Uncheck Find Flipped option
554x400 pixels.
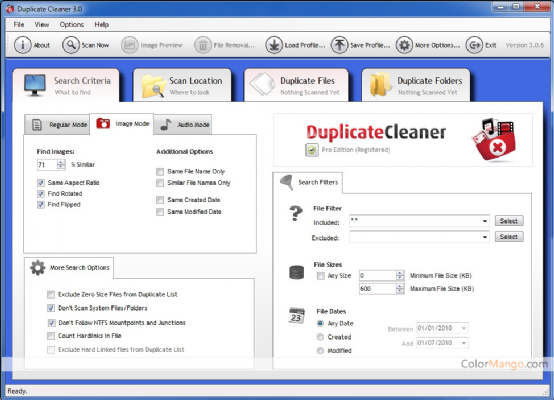[x=41, y=205]
